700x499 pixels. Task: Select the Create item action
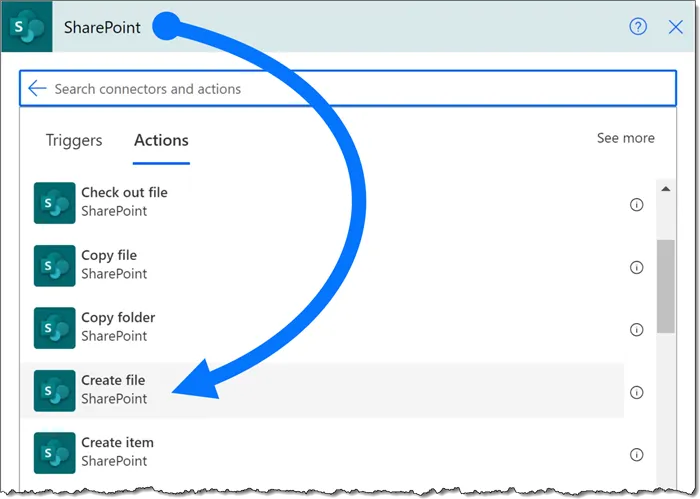(117, 451)
